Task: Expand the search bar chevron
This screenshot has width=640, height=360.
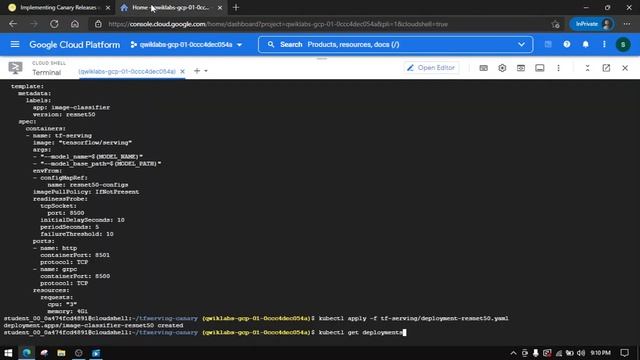Action: coord(521,44)
